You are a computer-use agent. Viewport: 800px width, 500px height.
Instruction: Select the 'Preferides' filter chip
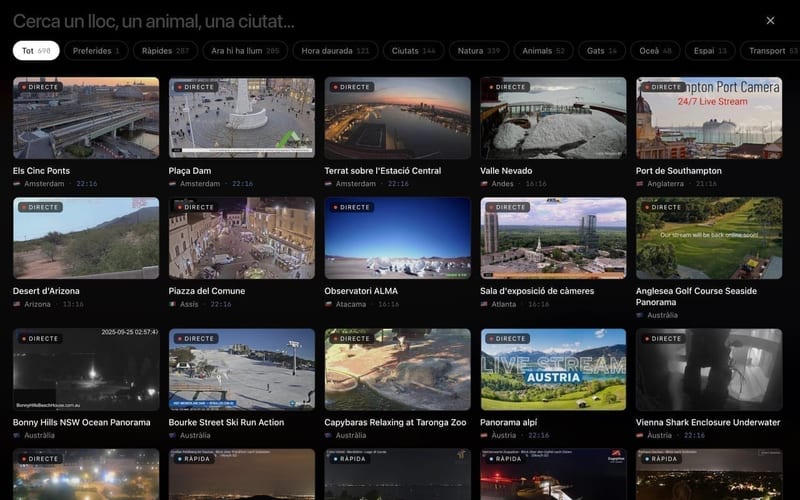tap(96, 51)
